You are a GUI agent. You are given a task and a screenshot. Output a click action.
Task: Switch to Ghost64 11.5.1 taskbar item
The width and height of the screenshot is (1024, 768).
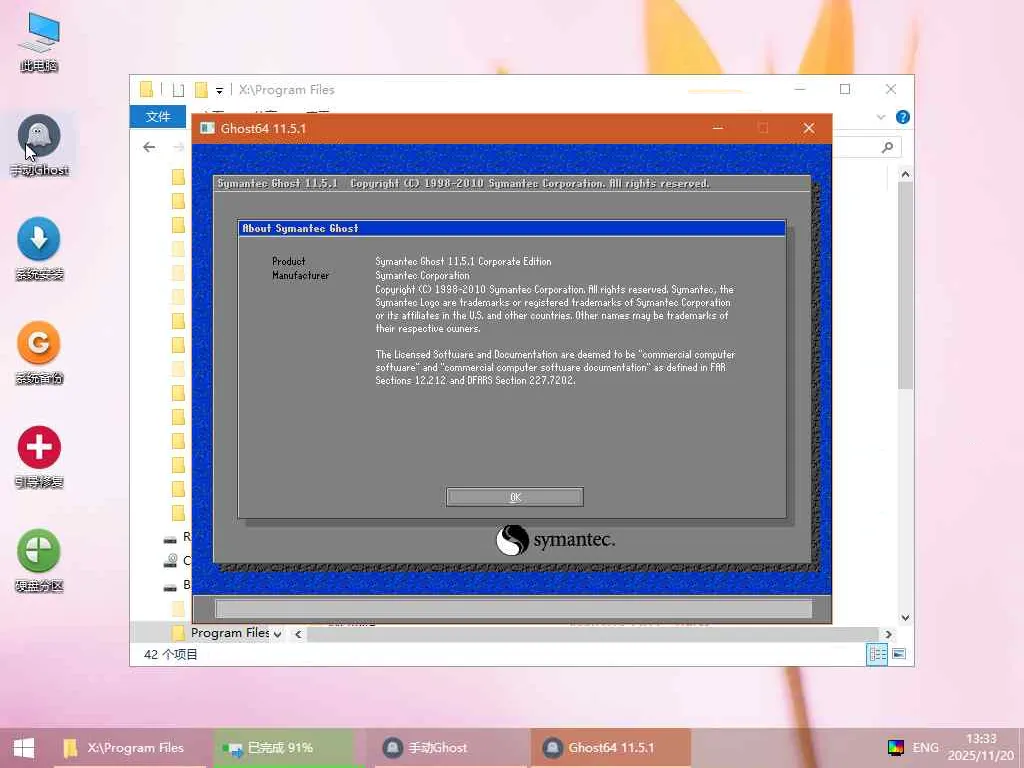611,748
